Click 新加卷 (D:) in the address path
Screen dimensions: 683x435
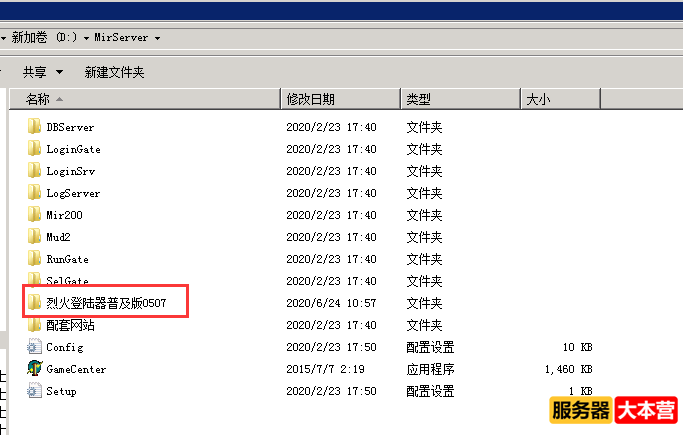pos(44,37)
